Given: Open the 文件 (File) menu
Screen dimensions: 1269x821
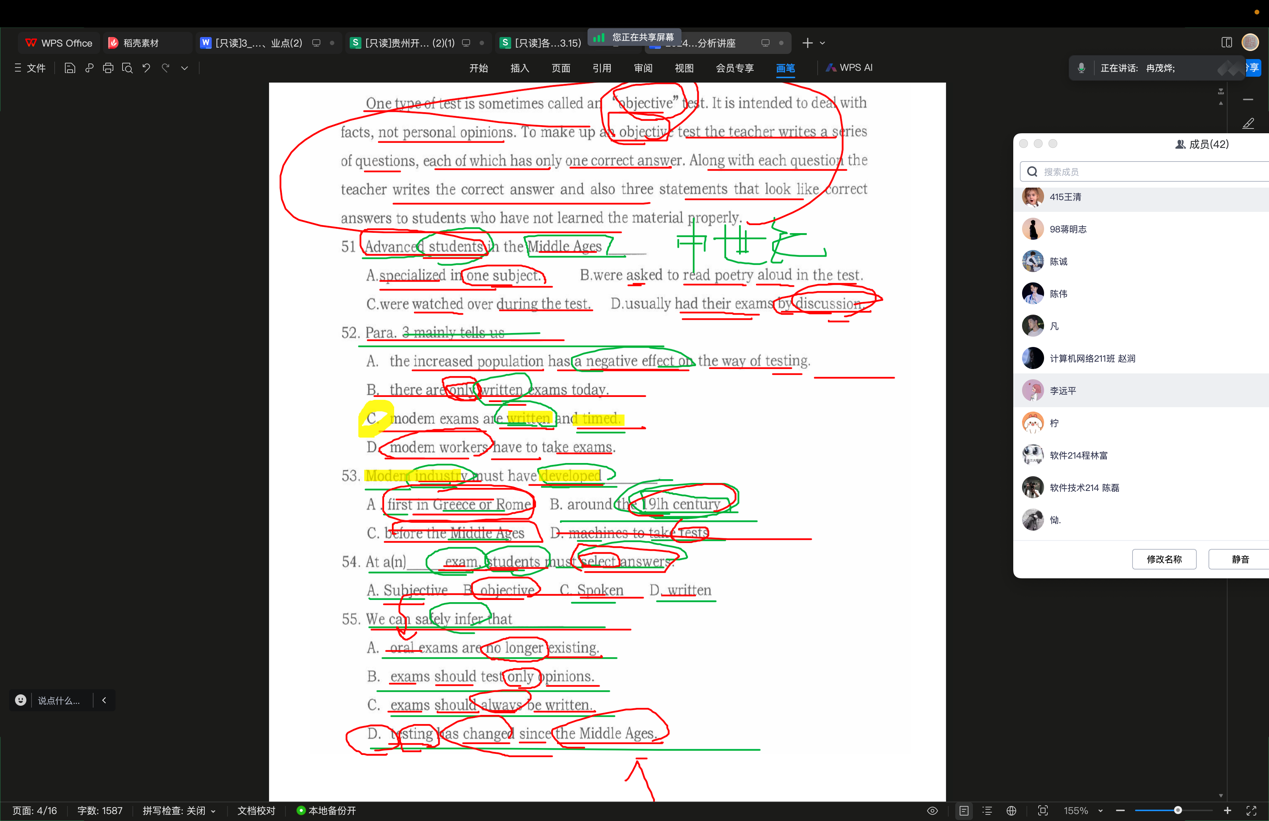Looking at the screenshot, I should [30, 68].
